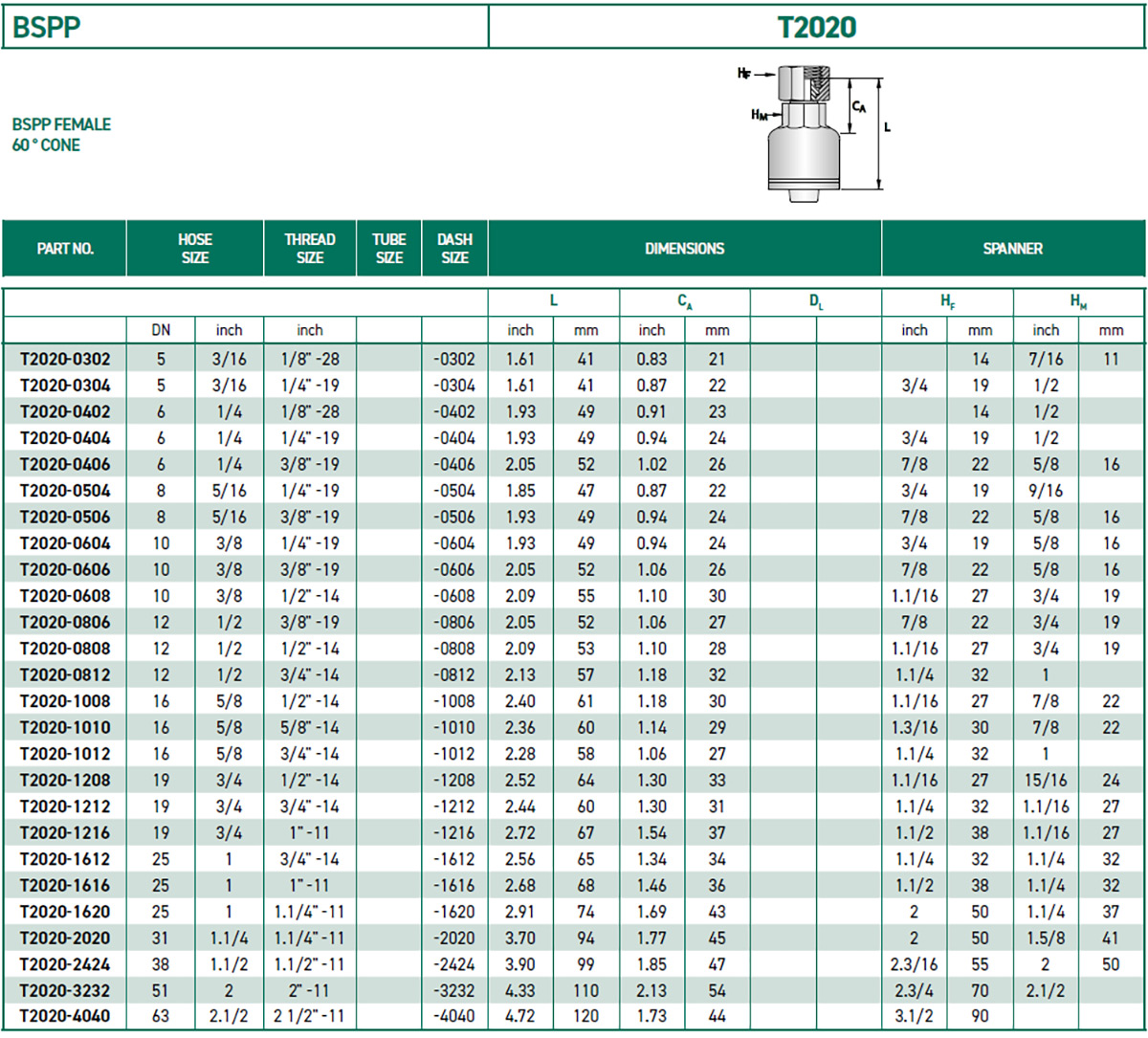
Task: Click the CA dimension sub-header
Action: coord(685,301)
